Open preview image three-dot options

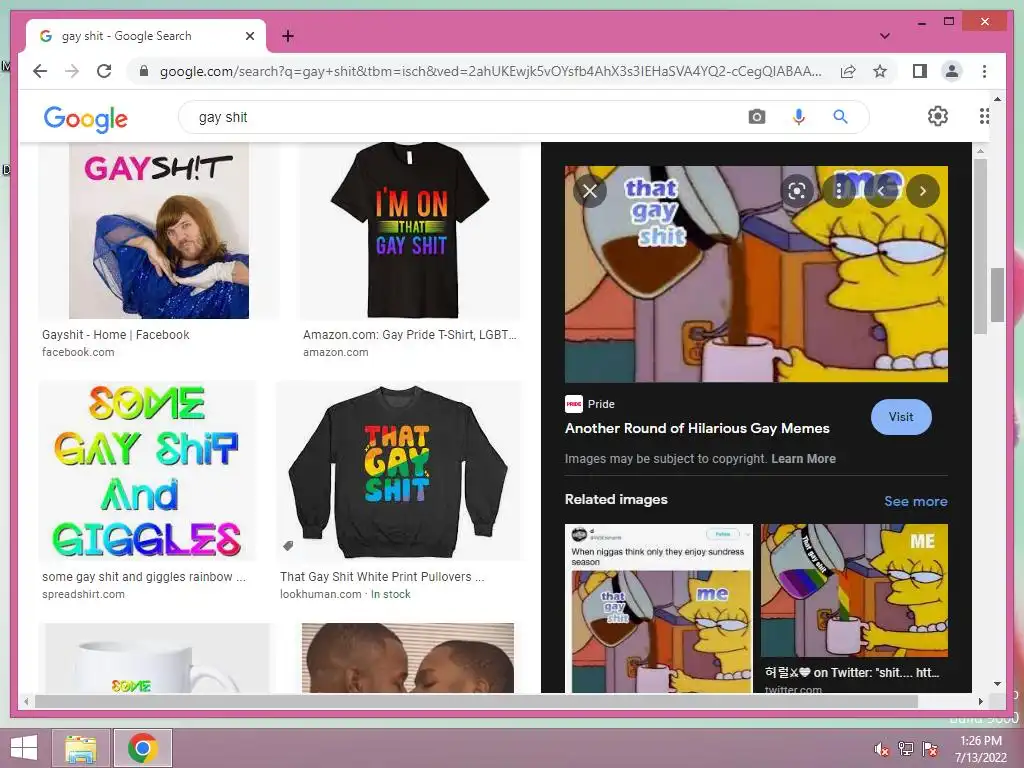[839, 191]
